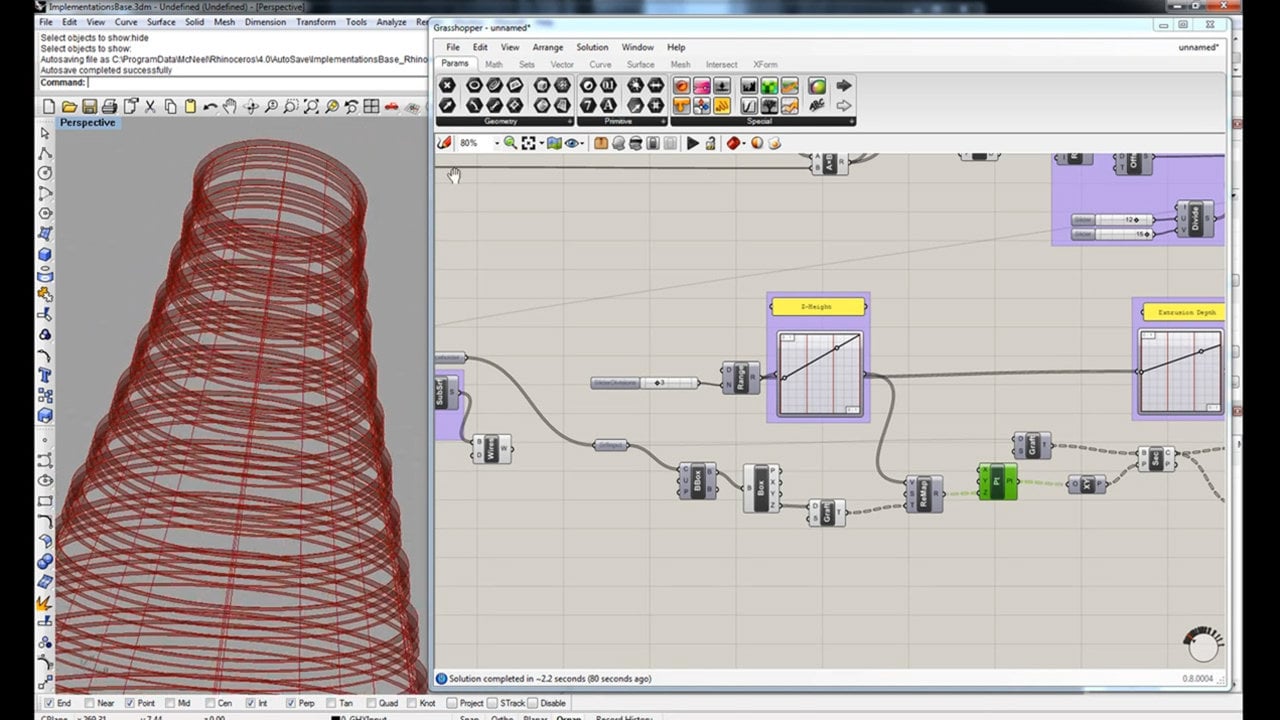
Task: Click the Z-Height yellow panel label
Action: point(818,307)
